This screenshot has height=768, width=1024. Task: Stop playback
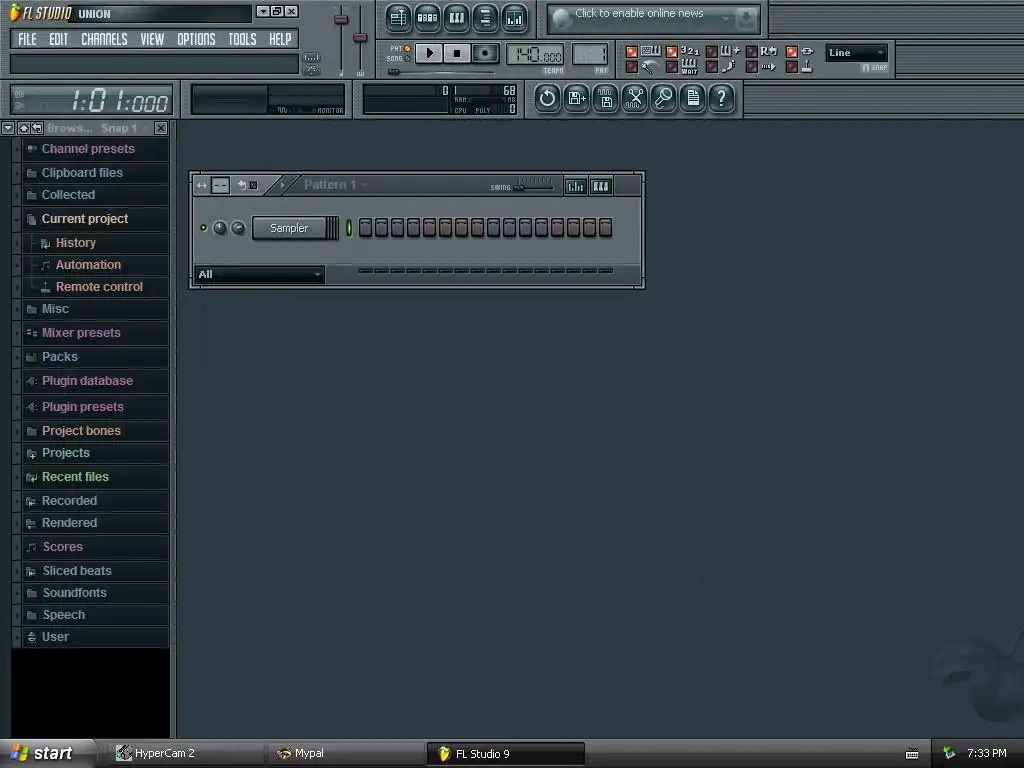click(457, 53)
